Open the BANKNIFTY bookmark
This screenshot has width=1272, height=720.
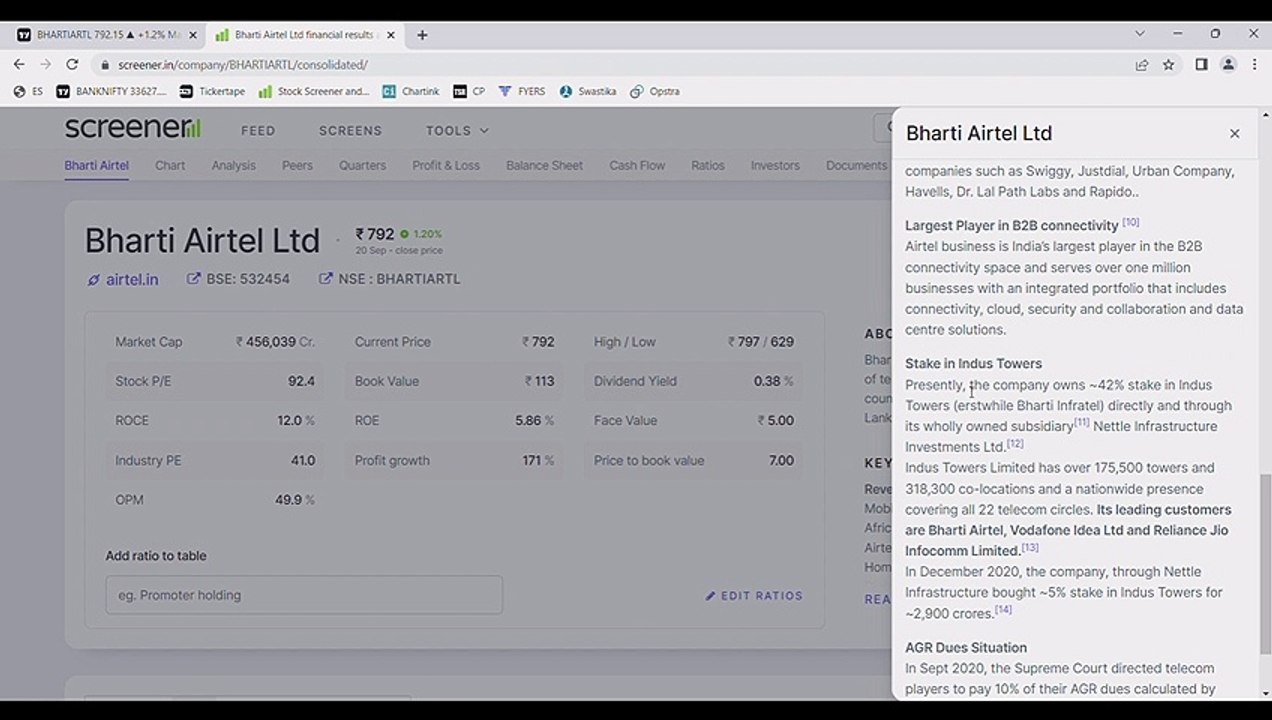click(112, 91)
